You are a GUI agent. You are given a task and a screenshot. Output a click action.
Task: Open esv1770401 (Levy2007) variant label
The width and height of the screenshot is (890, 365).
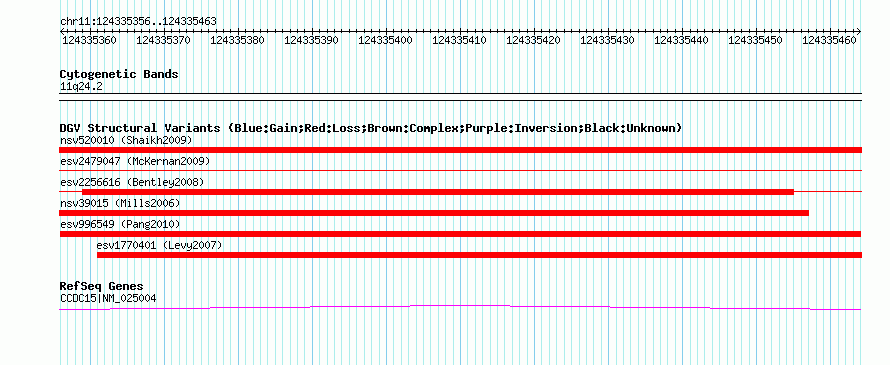(x=159, y=245)
